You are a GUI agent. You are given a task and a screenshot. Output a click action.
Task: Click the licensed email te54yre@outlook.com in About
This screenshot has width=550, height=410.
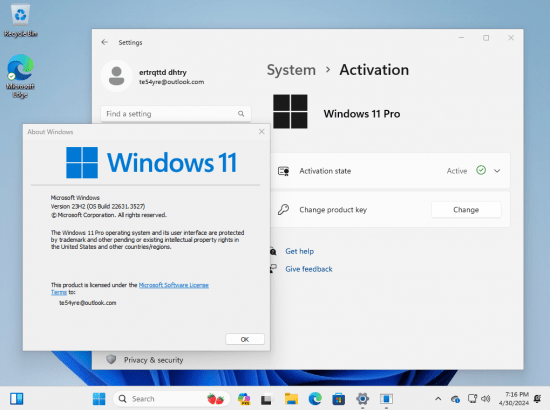pyautogui.click(x=87, y=303)
